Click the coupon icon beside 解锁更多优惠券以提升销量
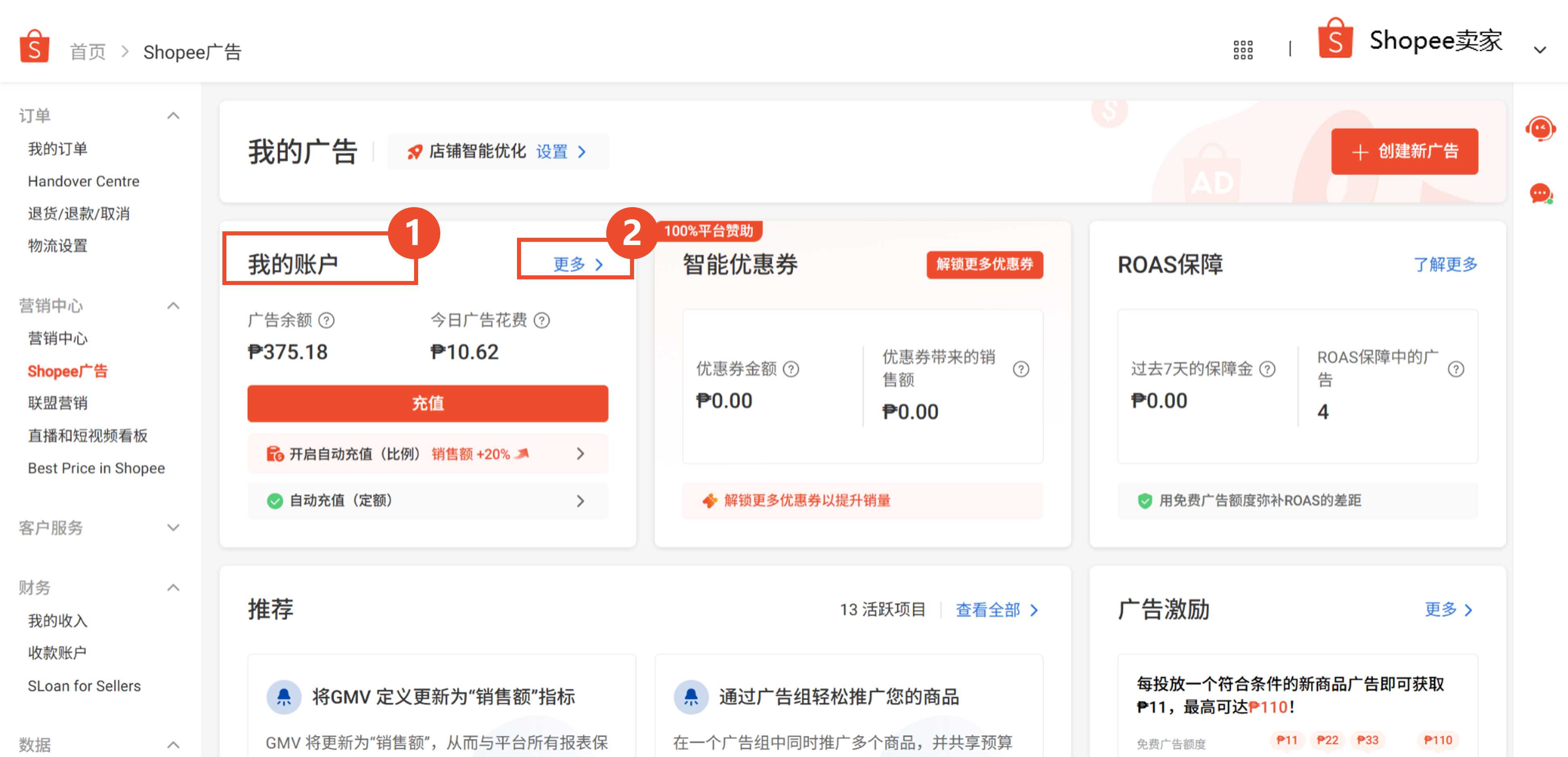The image size is (1568, 757). [x=709, y=501]
